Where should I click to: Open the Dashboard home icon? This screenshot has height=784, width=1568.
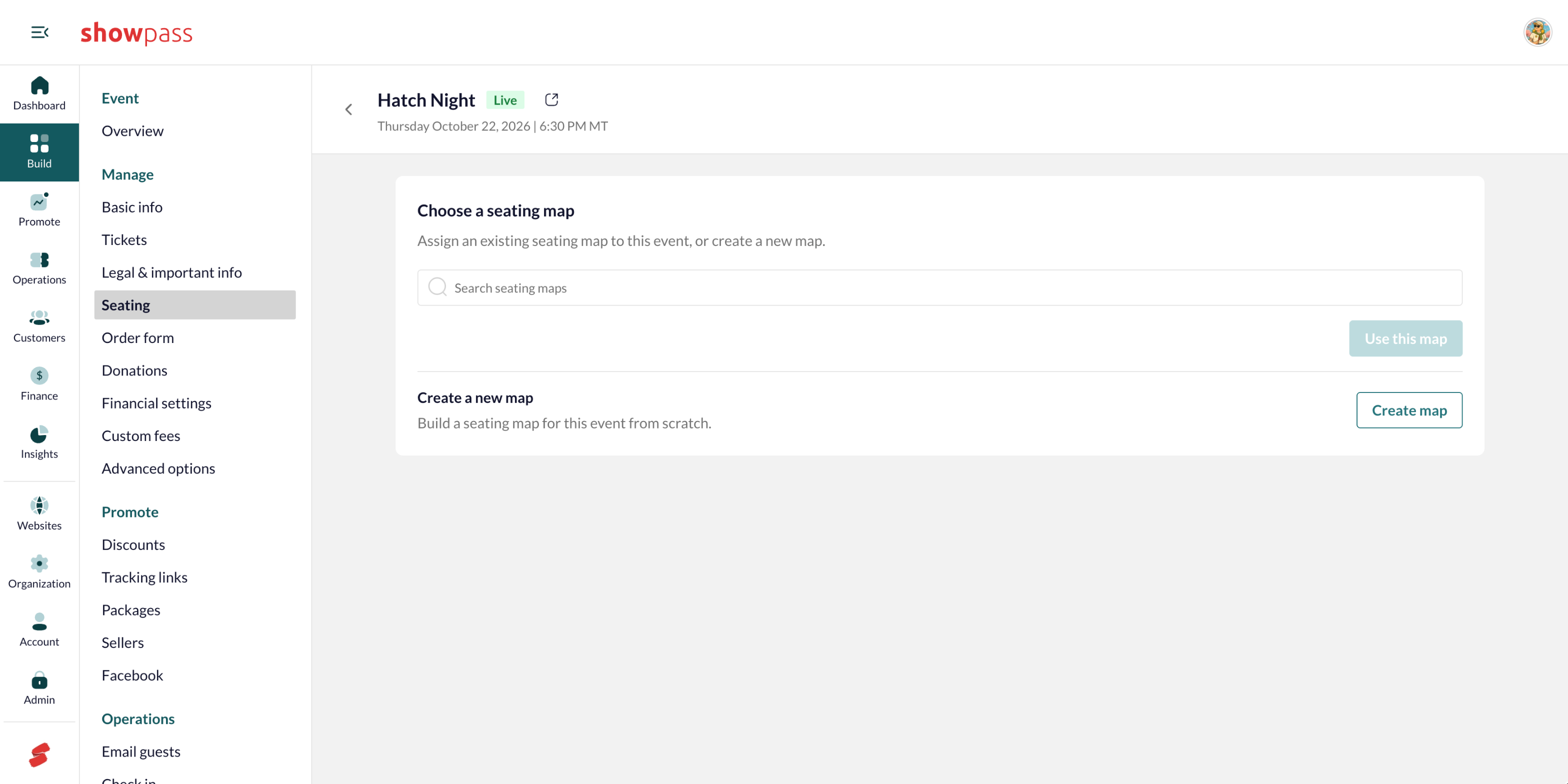coord(39,85)
